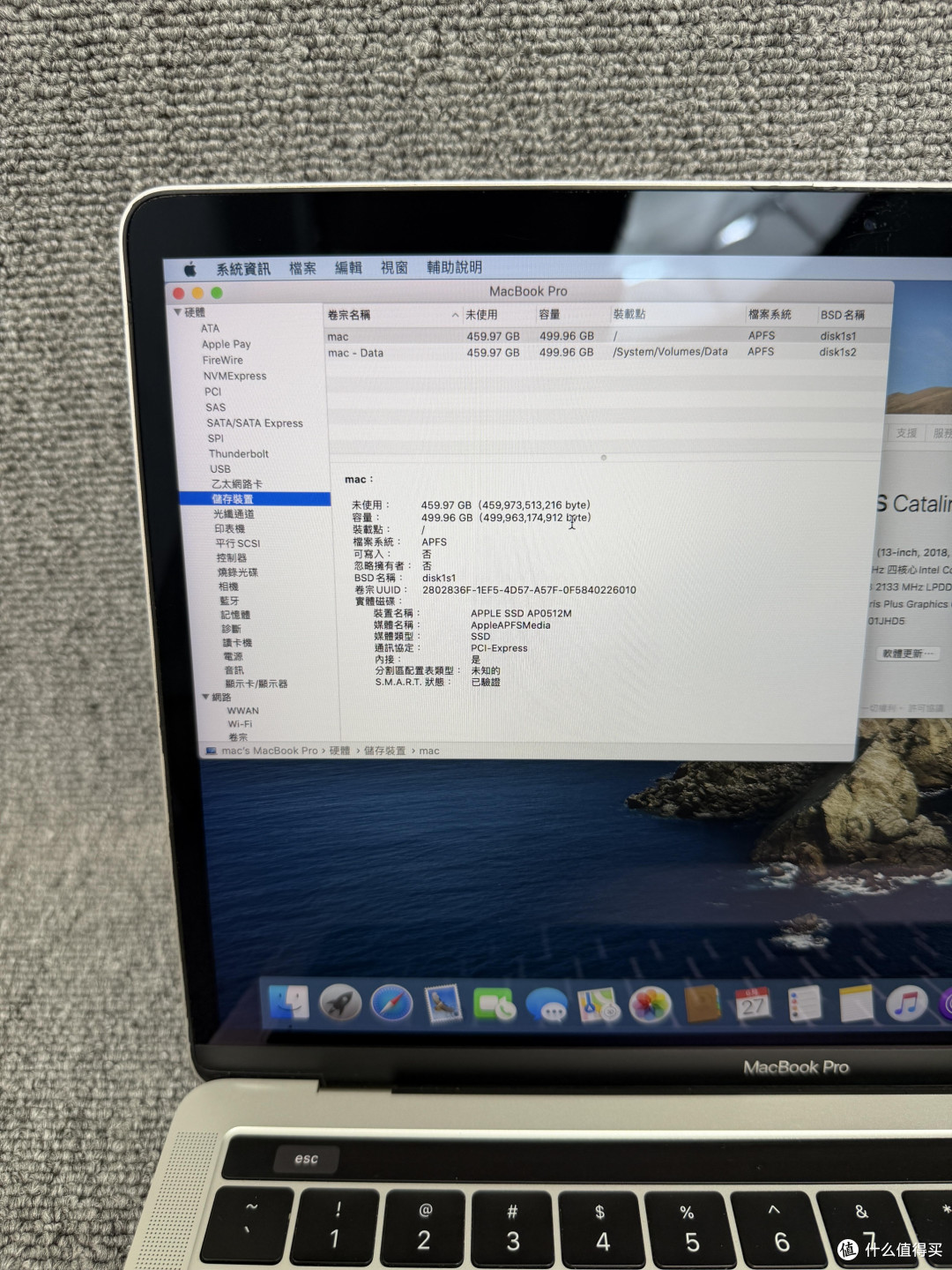
Task: Open Reminders list icon in Dock
Action: point(804,1004)
